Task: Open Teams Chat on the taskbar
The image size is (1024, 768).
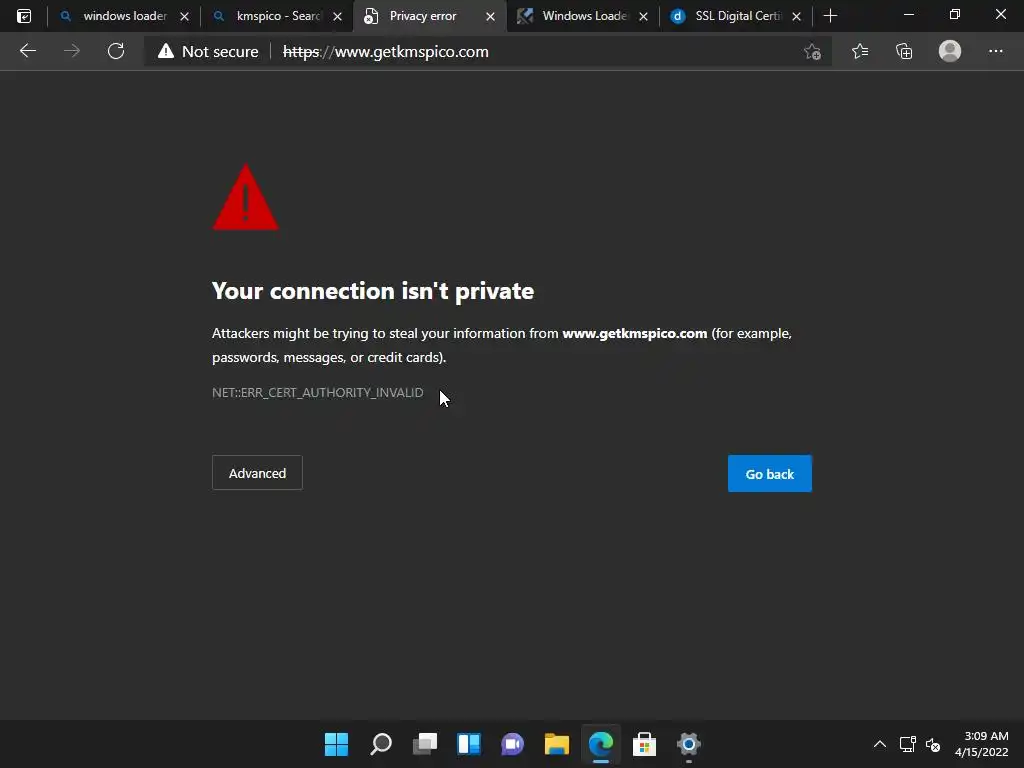Action: 513,744
